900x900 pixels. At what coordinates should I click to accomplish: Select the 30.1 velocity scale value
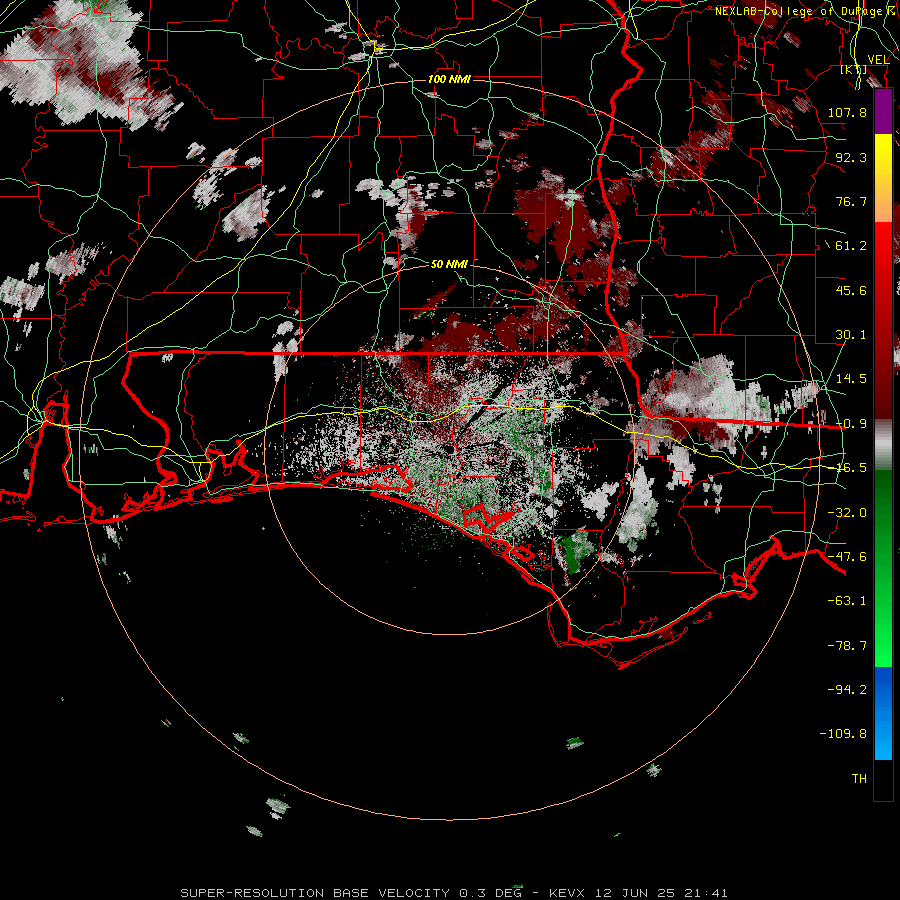coord(851,335)
